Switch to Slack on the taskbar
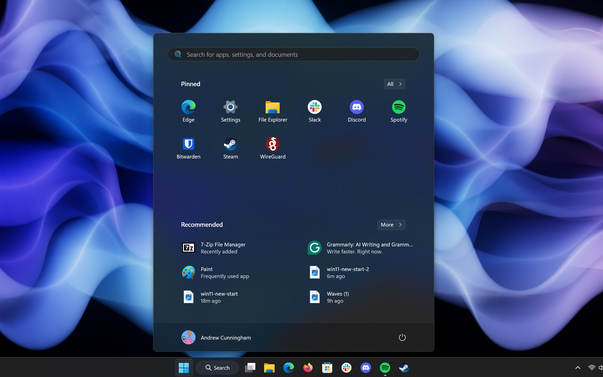The width and height of the screenshot is (603, 377). [x=346, y=368]
